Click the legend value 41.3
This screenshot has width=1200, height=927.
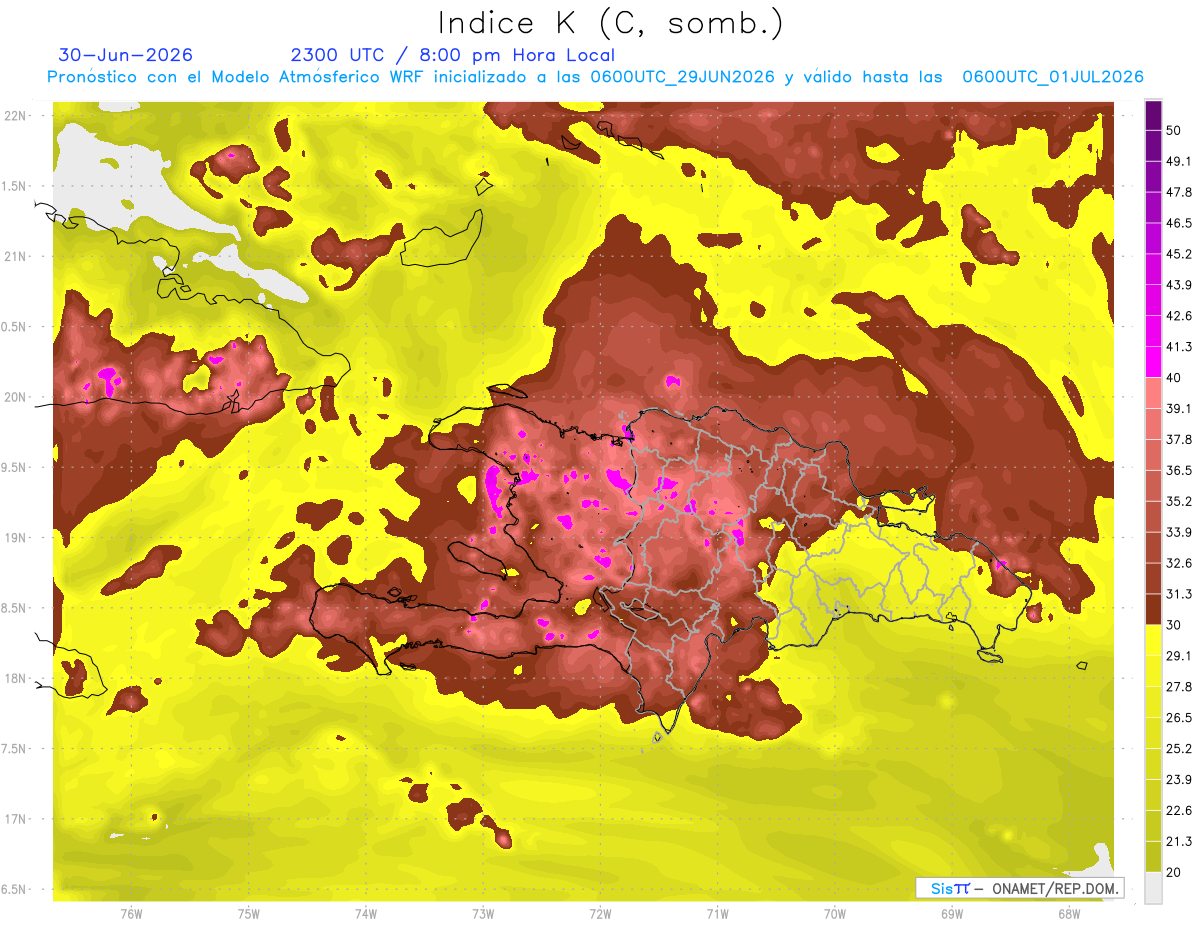coord(1178,347)
